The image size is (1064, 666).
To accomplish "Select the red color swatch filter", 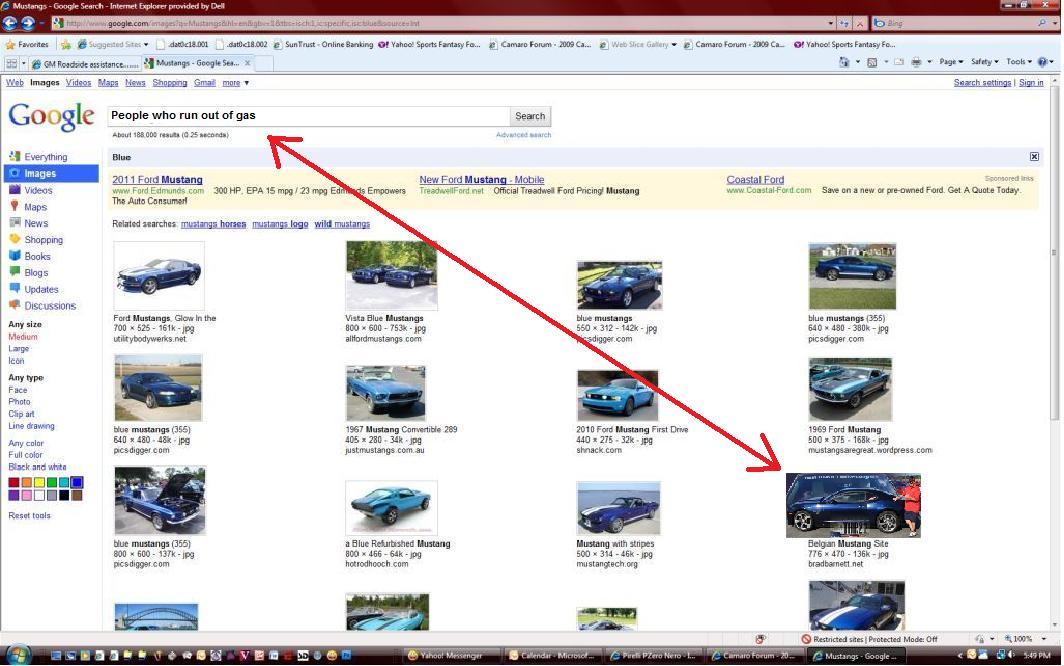I will [14, 483].
